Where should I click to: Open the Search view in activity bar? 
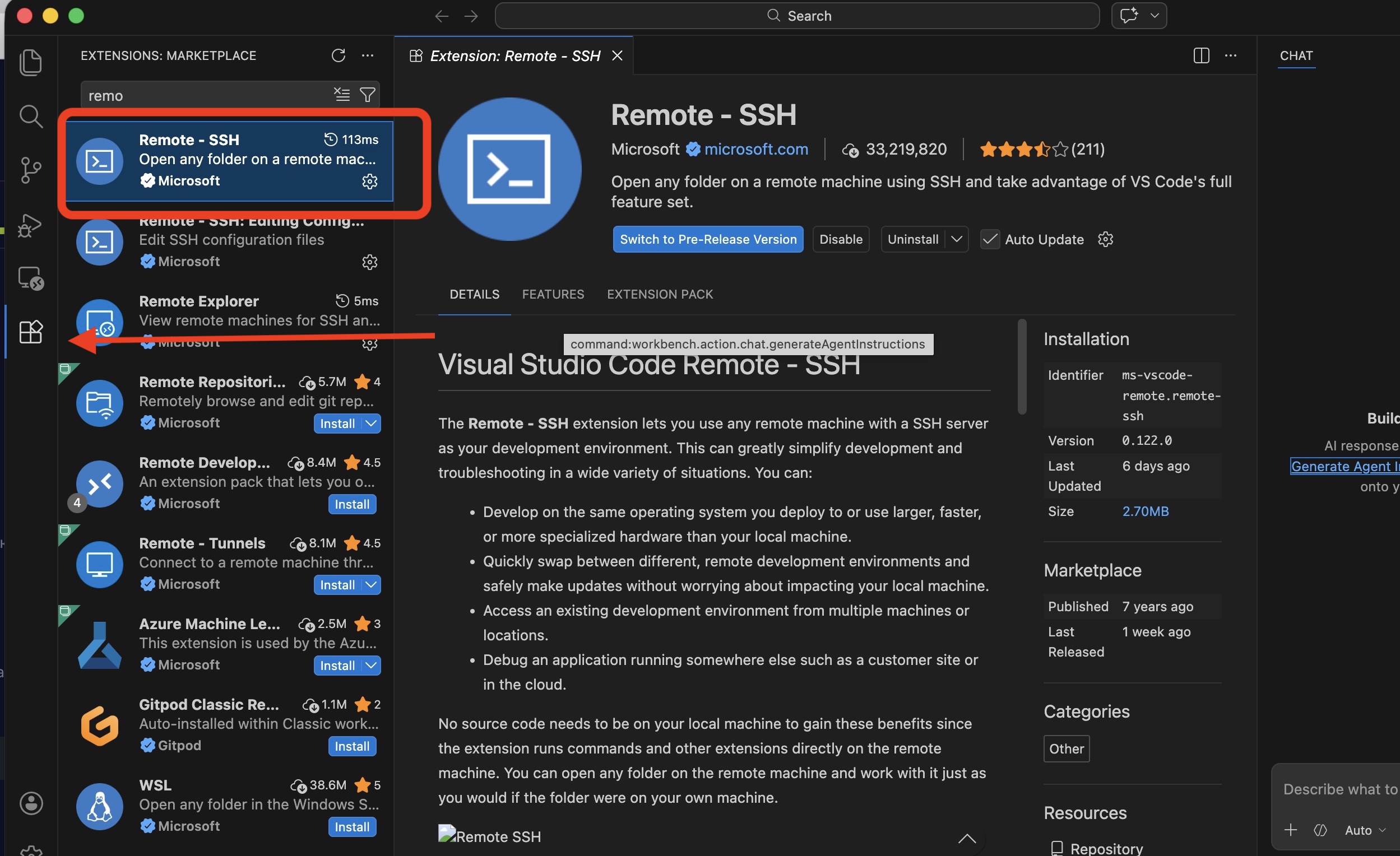[31, 116]
